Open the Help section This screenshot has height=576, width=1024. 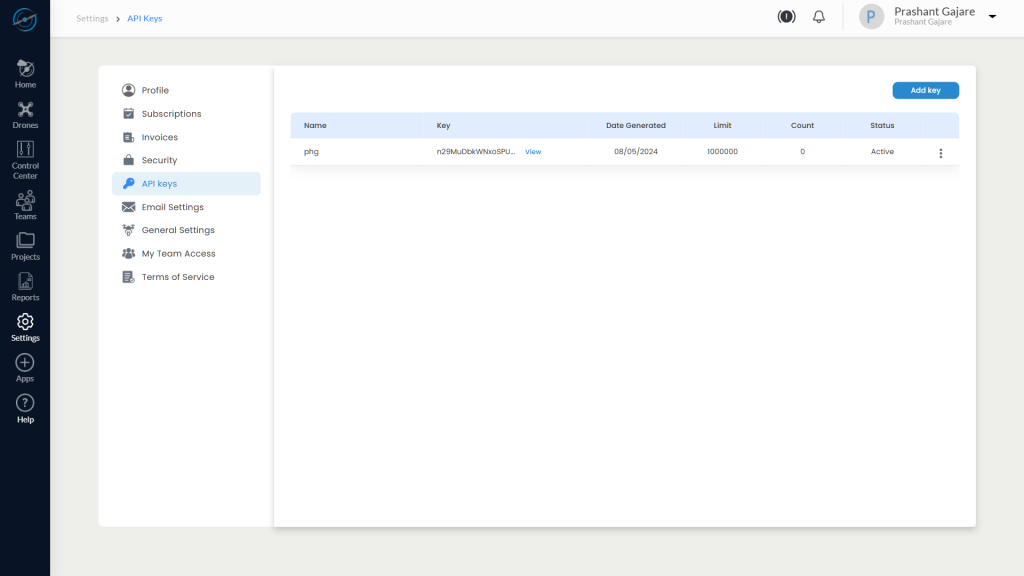[x=25, y=406]
